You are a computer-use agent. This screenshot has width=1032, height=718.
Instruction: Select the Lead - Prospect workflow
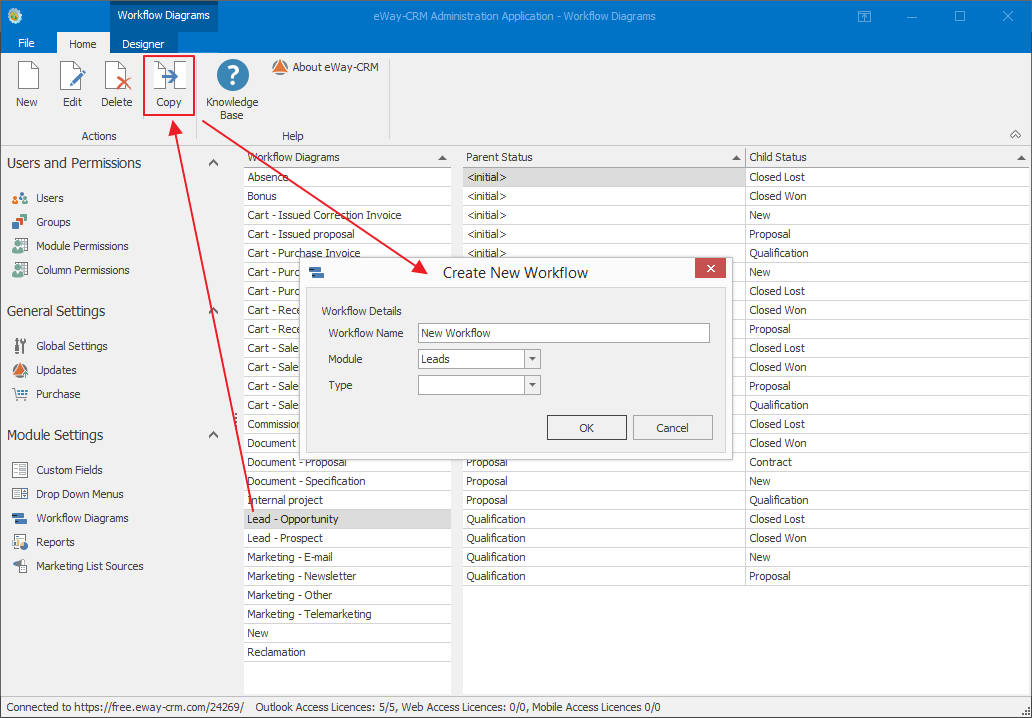(x=348, y=538)
